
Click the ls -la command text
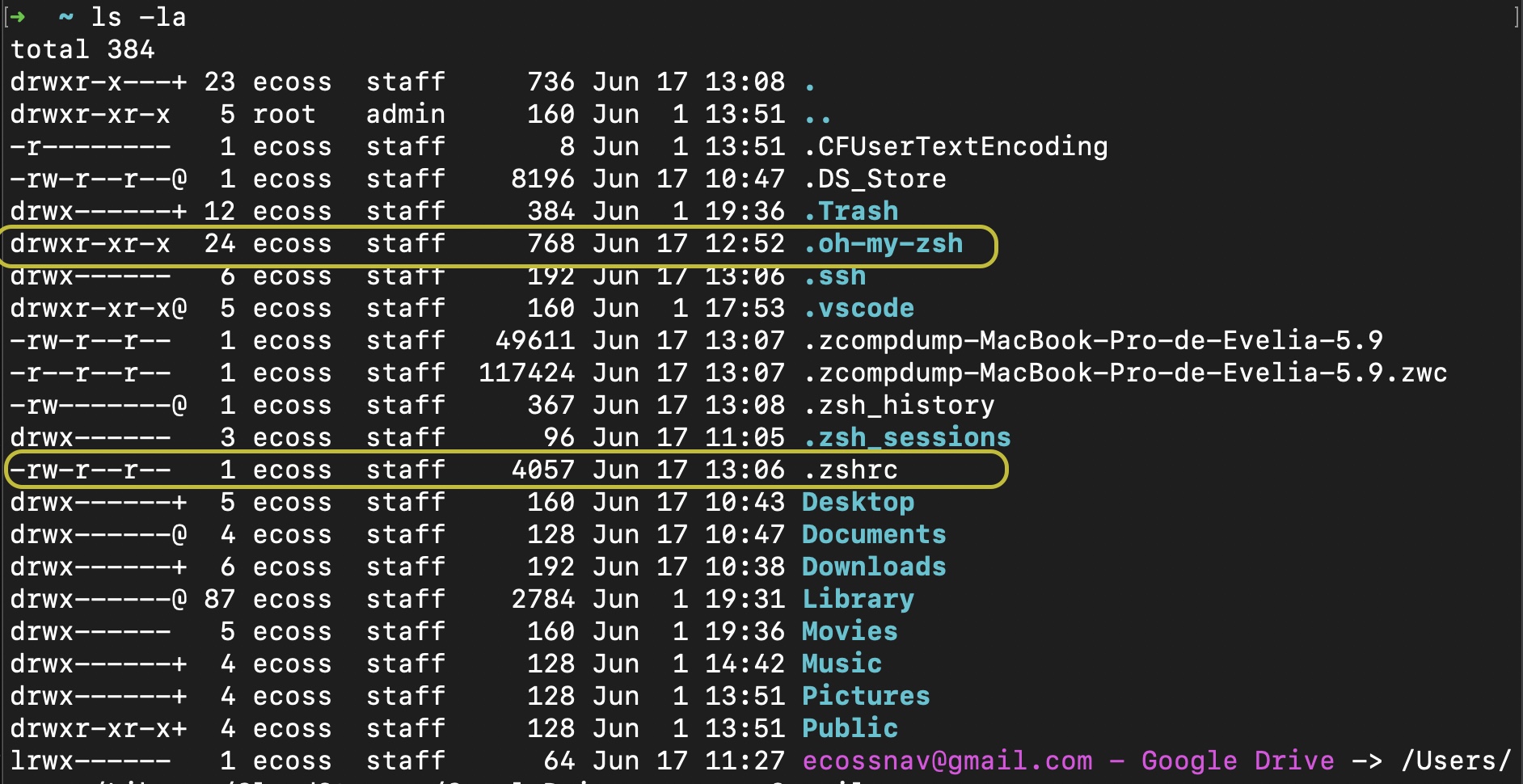[x=138, y=17]
